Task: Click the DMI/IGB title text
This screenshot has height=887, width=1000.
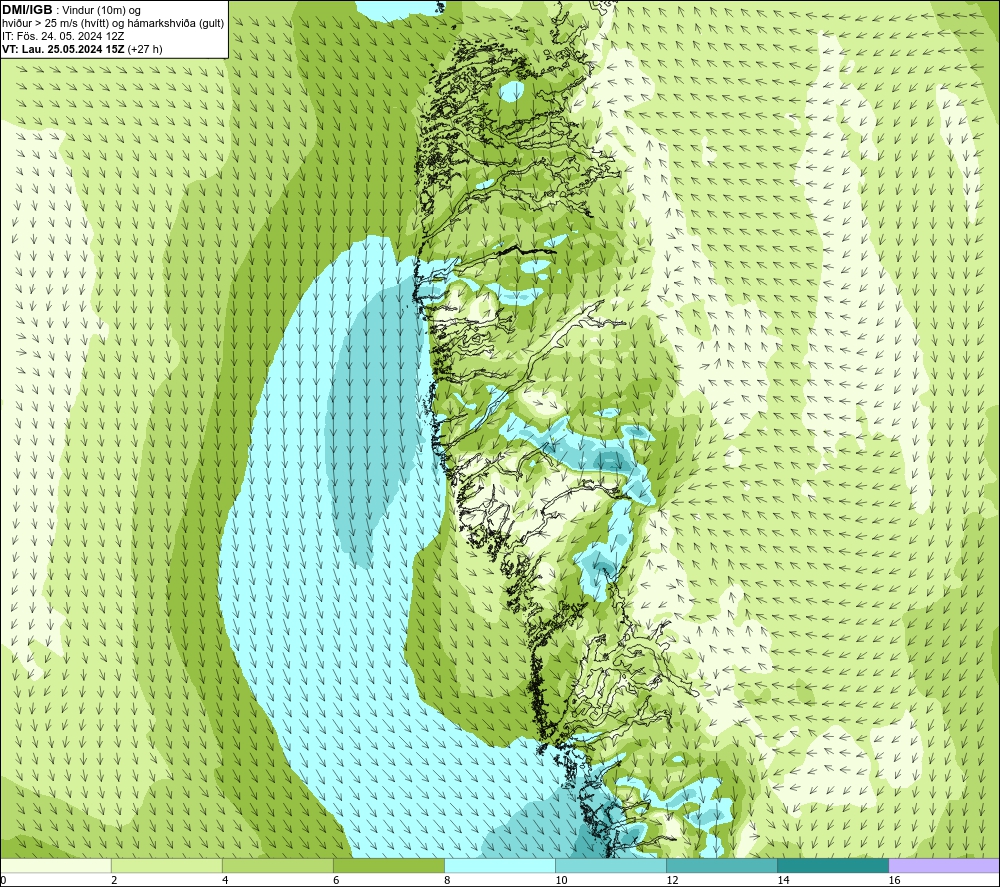Action: 27,10
